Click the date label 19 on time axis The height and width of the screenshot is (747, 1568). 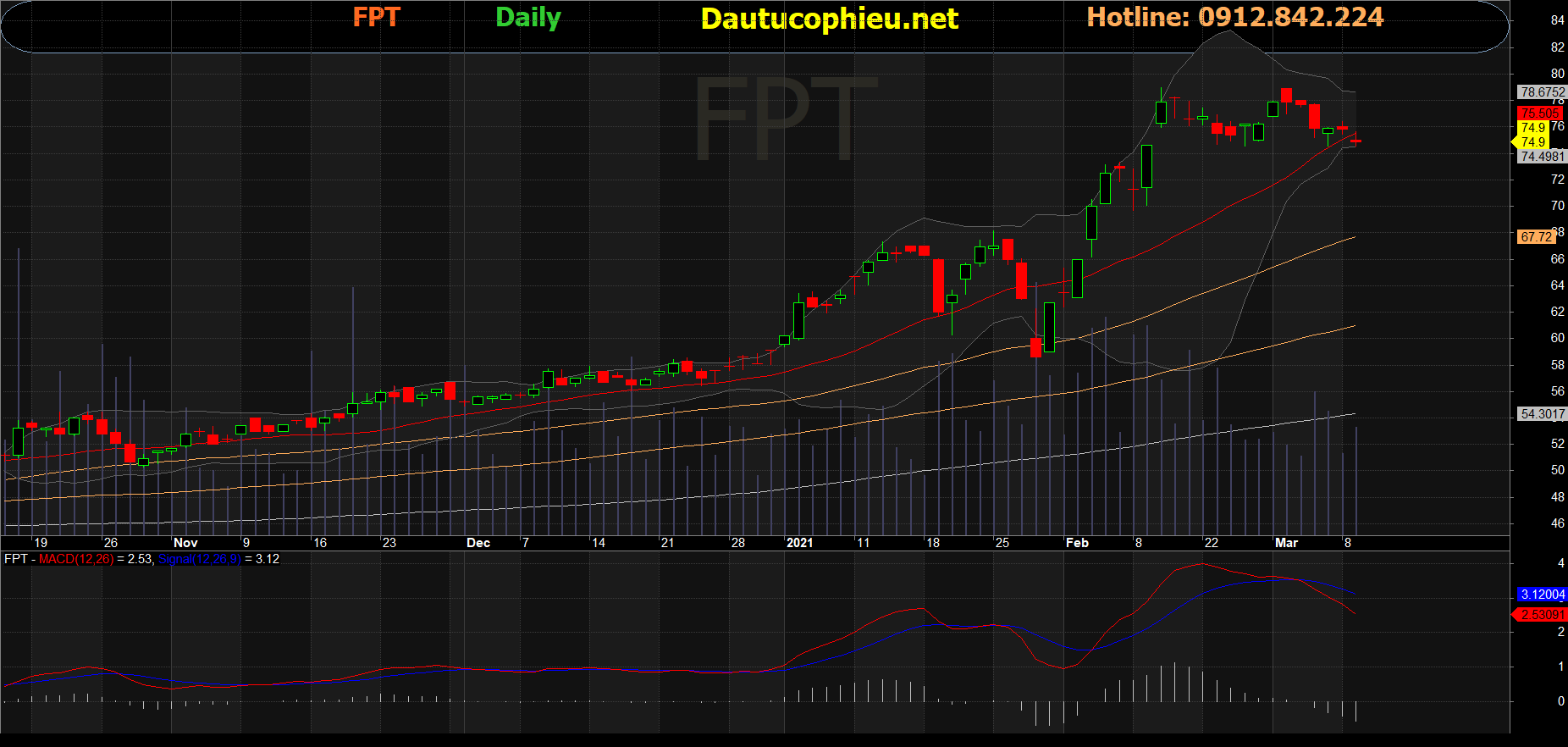[41, 543]
